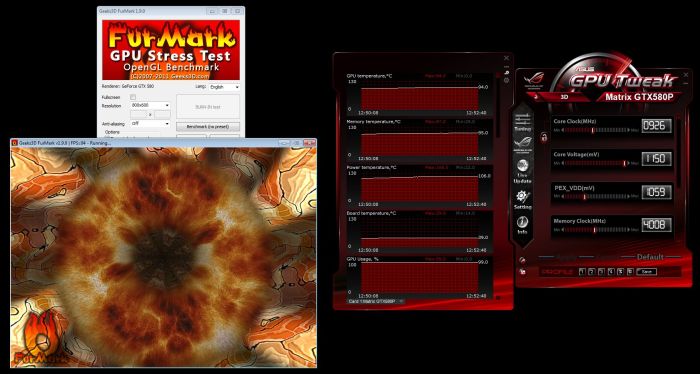This screenshot has width=700, height=374.
Task: Close the GPU Tweak main window with X
Action: tap(686, 76)
